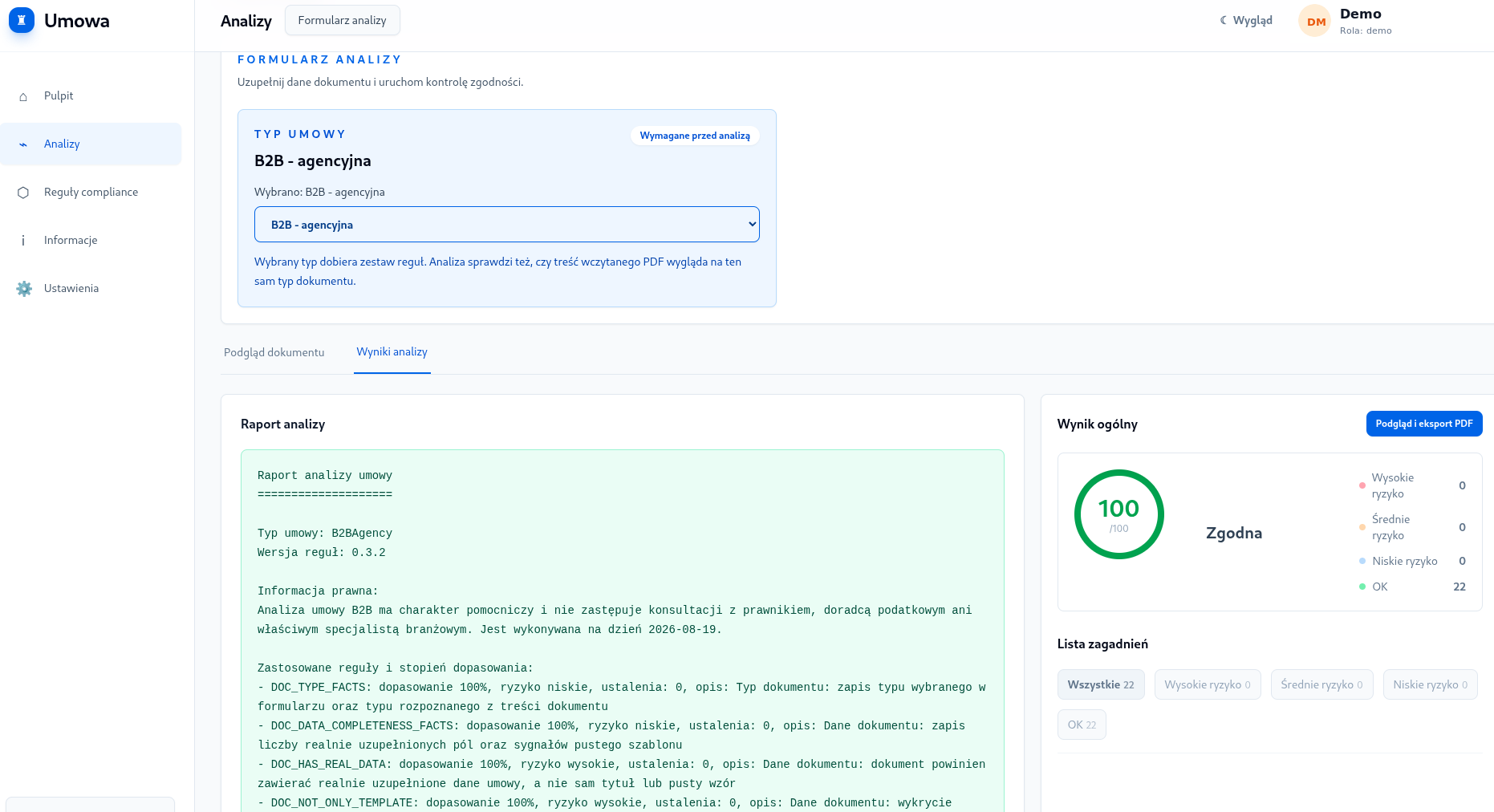This screenshot has height=812, width=1494.
Task: Filter issues by Wszystkie 22
Action: [1101, 684]
